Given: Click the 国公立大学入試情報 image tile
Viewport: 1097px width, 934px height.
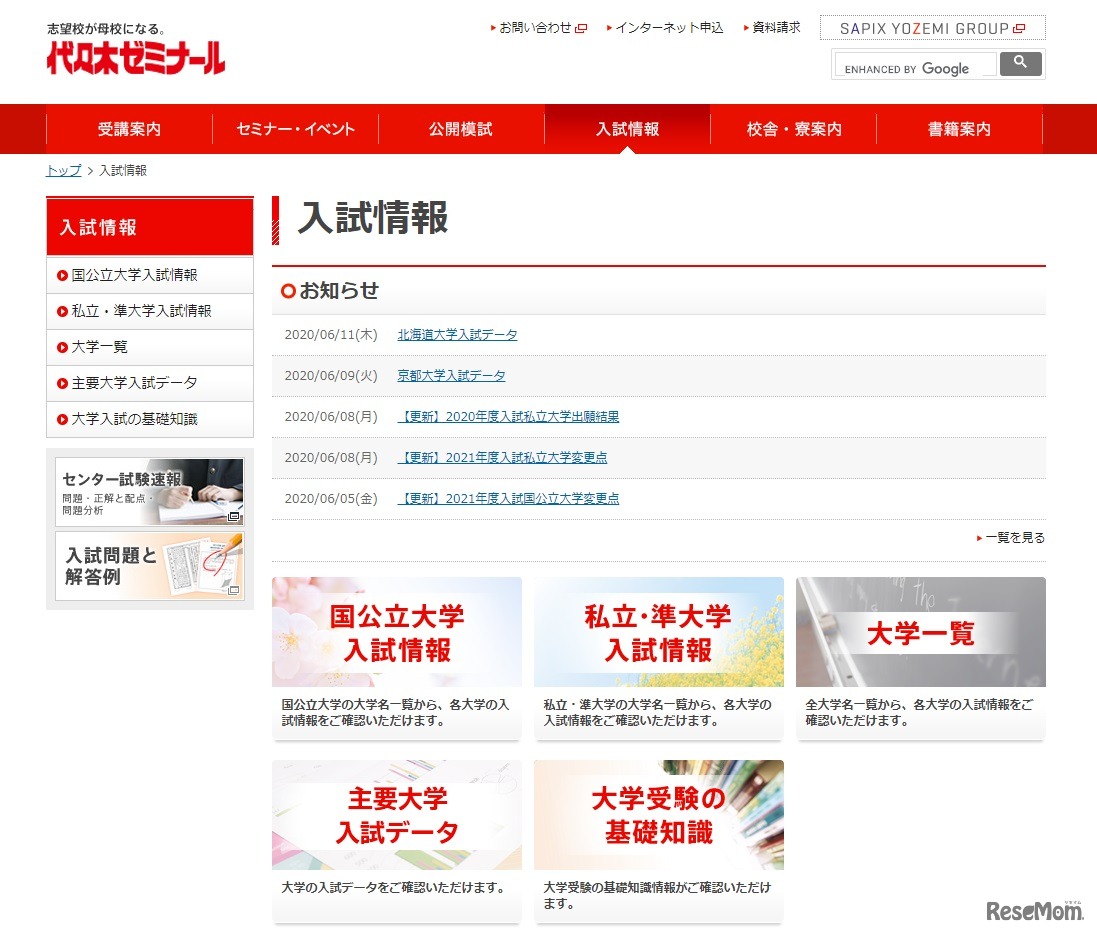Looking at the screenshot, I should 396,632.
